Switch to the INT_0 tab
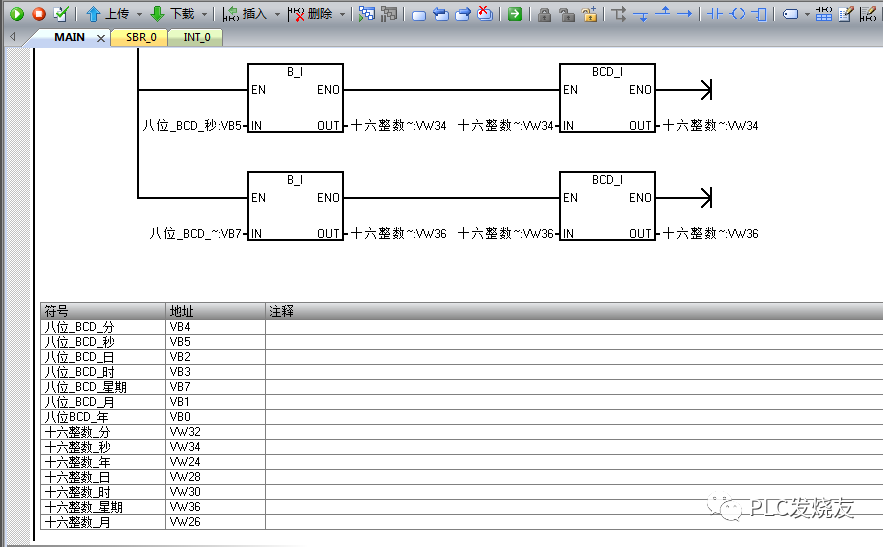 197,37
